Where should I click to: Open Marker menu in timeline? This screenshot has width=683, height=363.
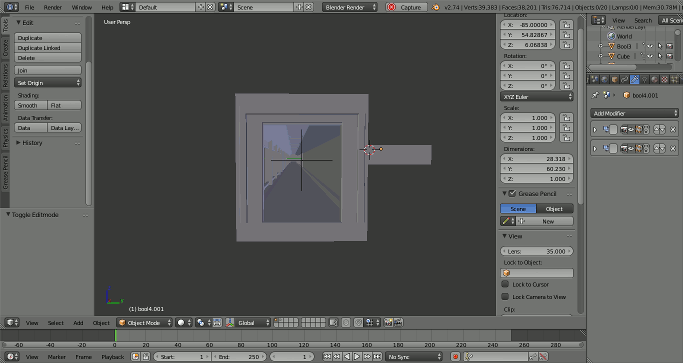(x=57, y=356)
